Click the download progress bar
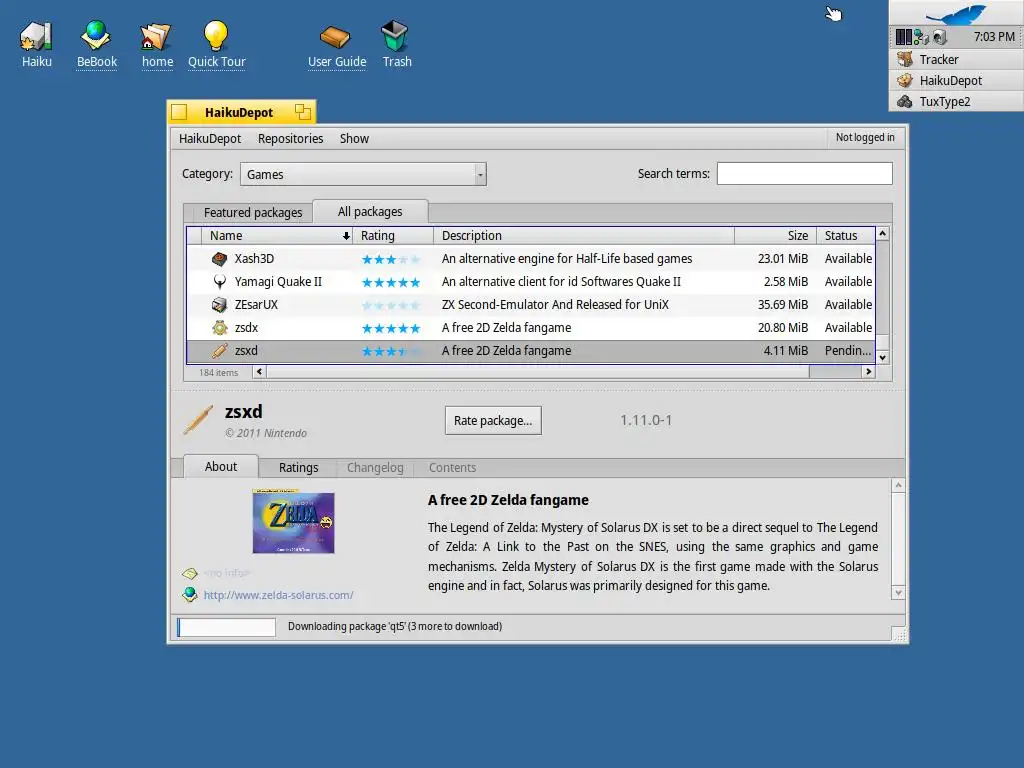 coord(227,627)
